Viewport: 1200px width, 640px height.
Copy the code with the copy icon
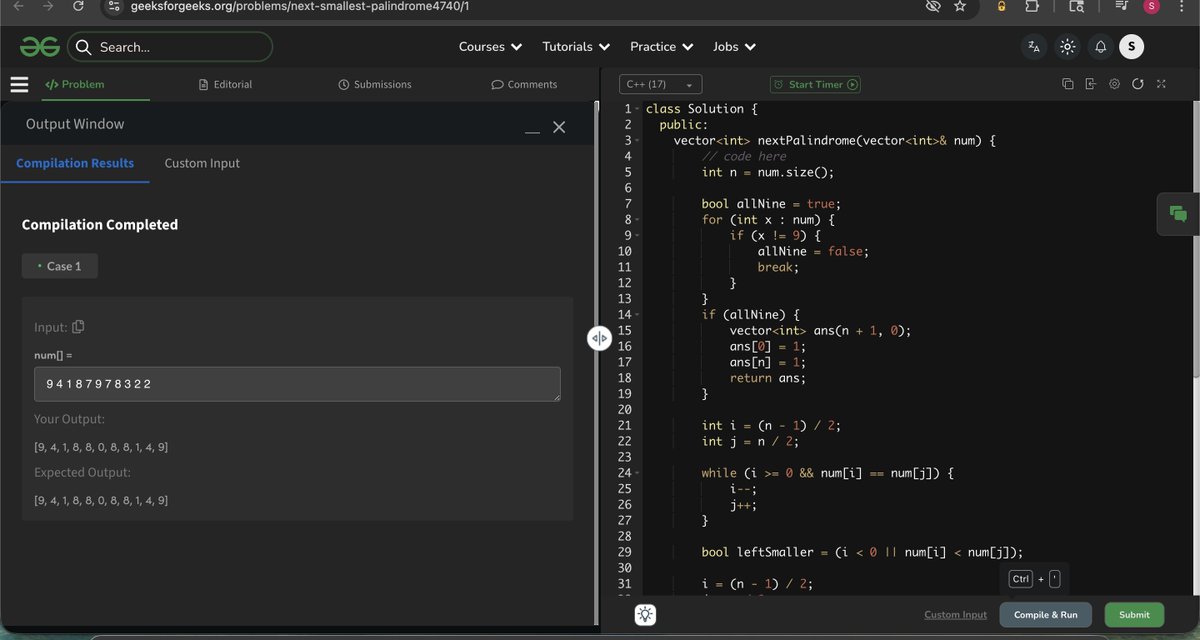[x=1067, y=84]
